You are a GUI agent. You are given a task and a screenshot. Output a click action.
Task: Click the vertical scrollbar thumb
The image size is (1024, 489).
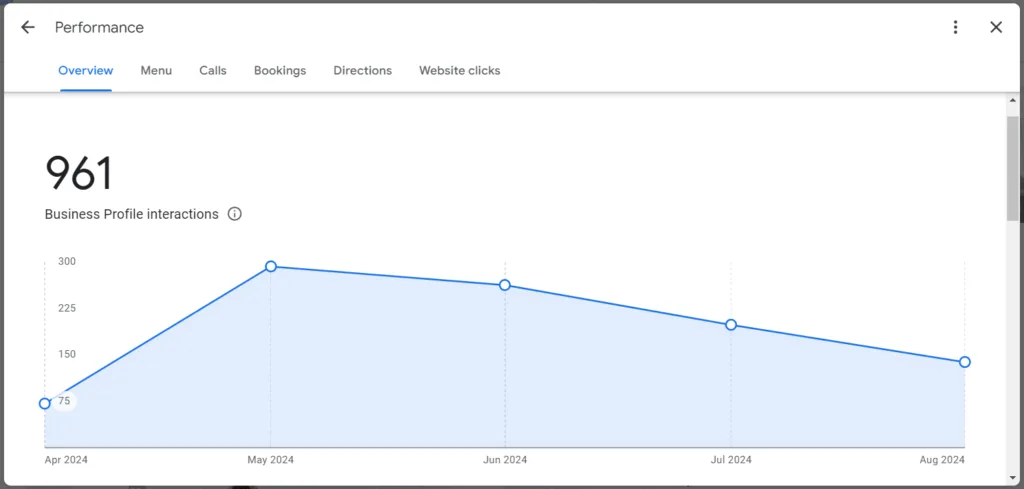[1013, 168]
